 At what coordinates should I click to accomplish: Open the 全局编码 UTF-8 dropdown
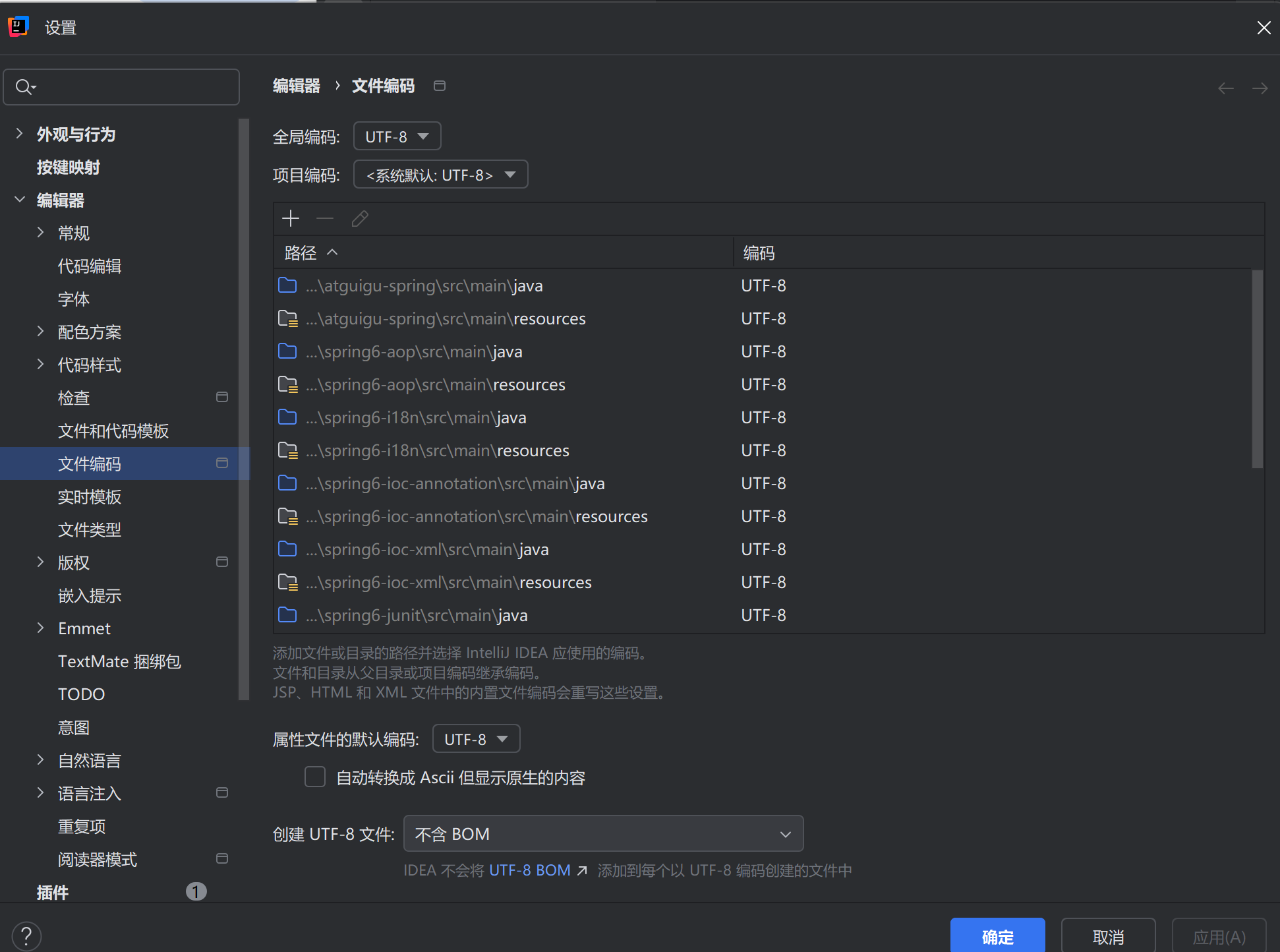click(x=397, y=136)
